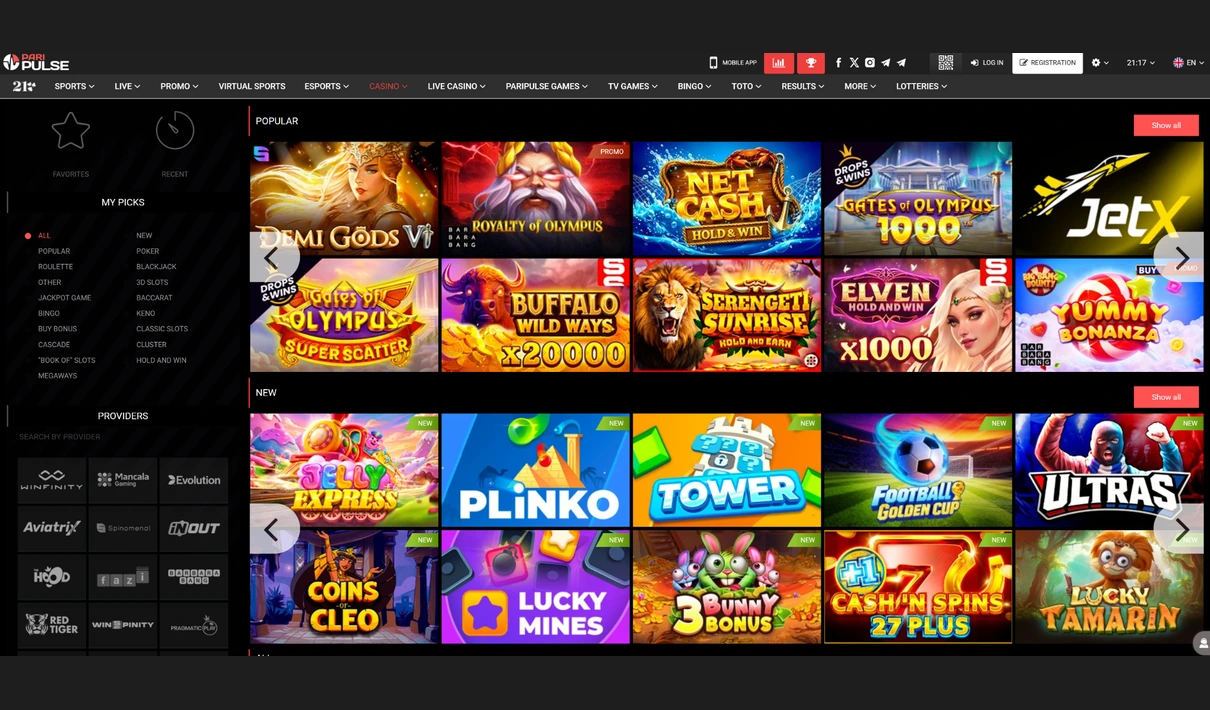1210x710 pixels.
Task: Filter by Jackpot Game category
Action: coord(64,298)
